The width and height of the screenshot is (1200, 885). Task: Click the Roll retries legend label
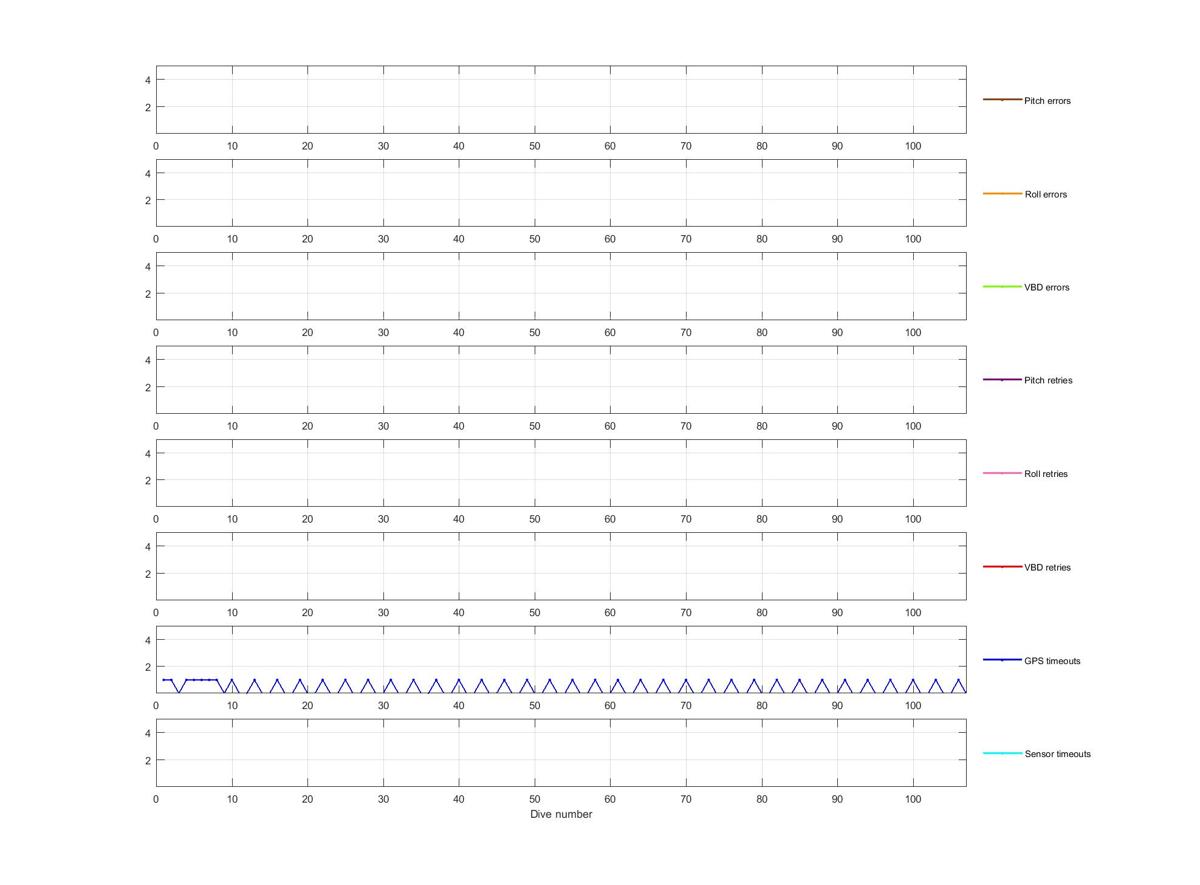coord(1046,474)
